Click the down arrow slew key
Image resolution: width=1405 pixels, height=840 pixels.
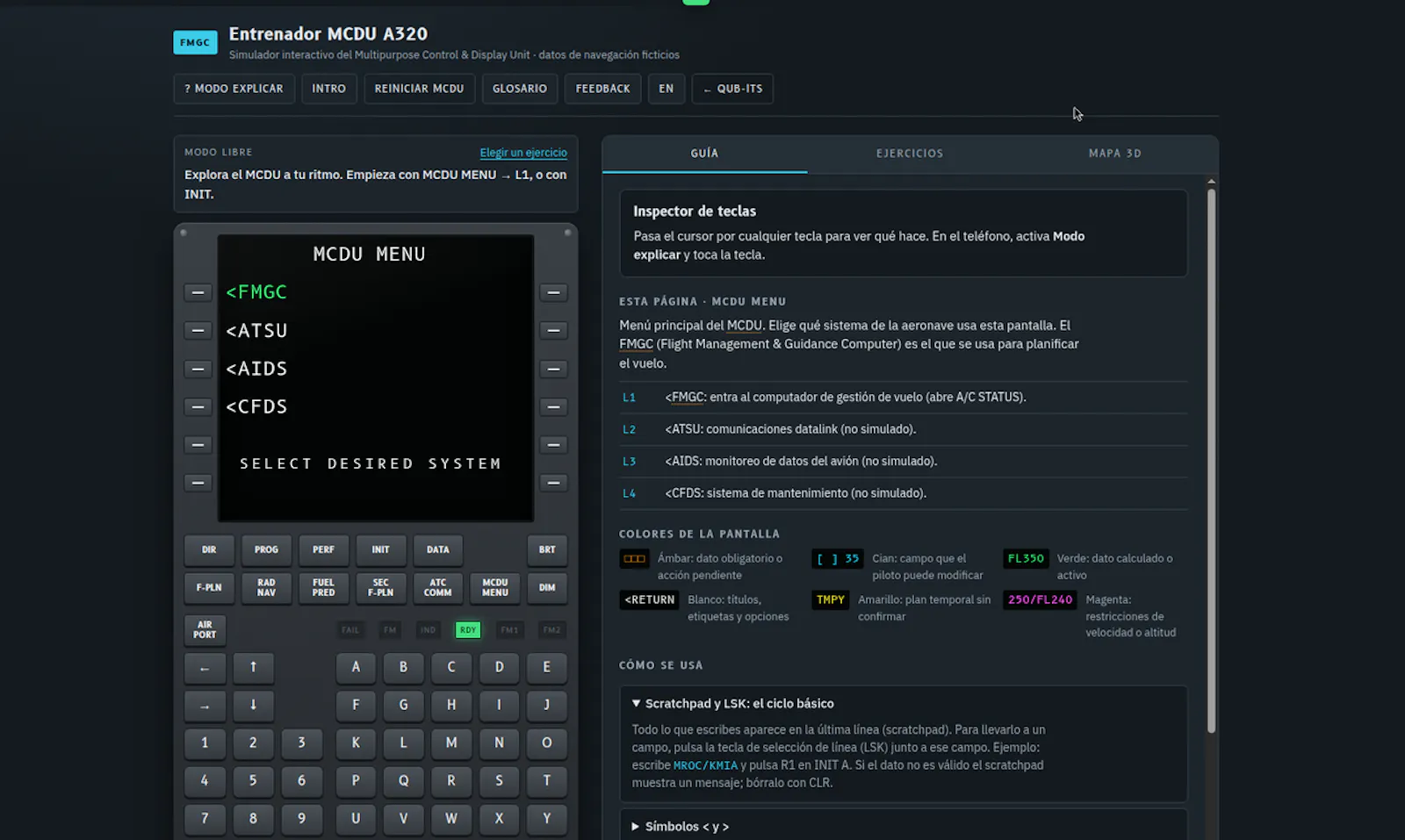[x=253, y=705]
